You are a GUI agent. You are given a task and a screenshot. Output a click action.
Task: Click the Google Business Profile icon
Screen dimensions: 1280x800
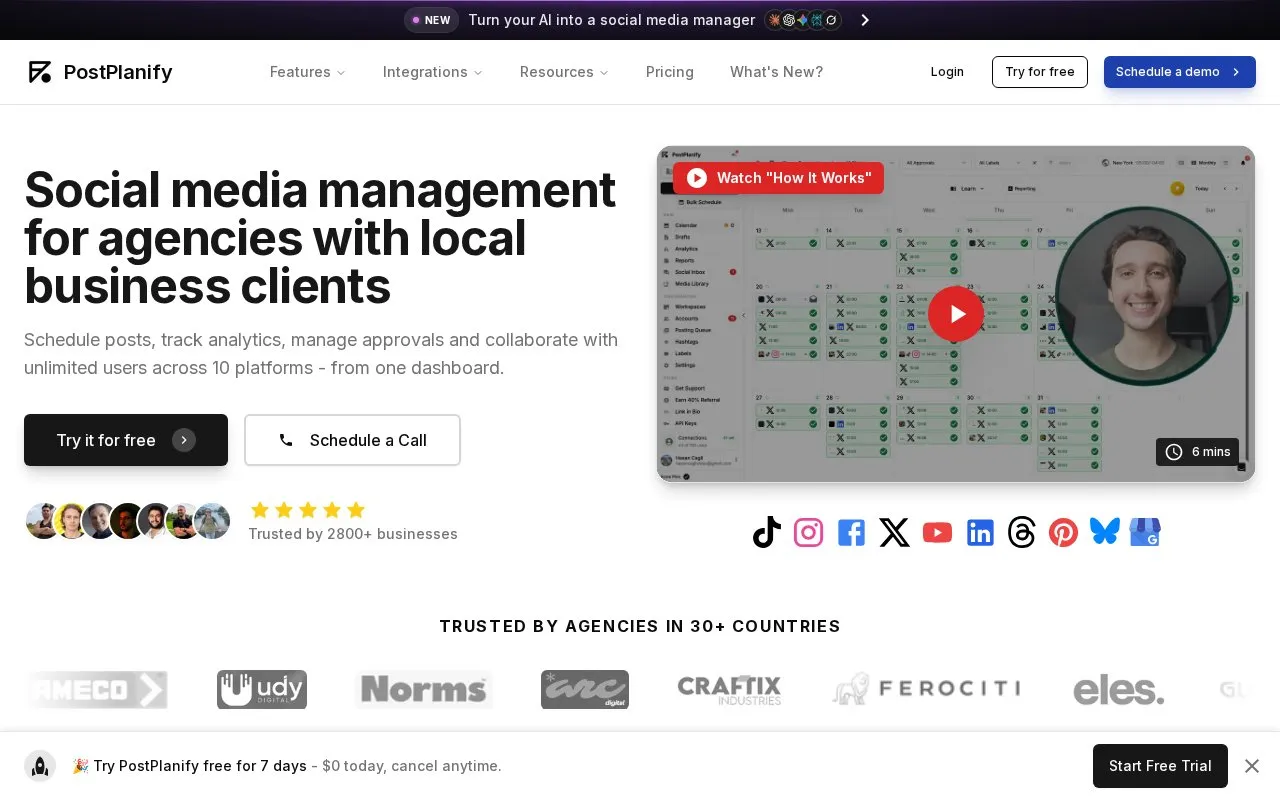(1145, 532)
